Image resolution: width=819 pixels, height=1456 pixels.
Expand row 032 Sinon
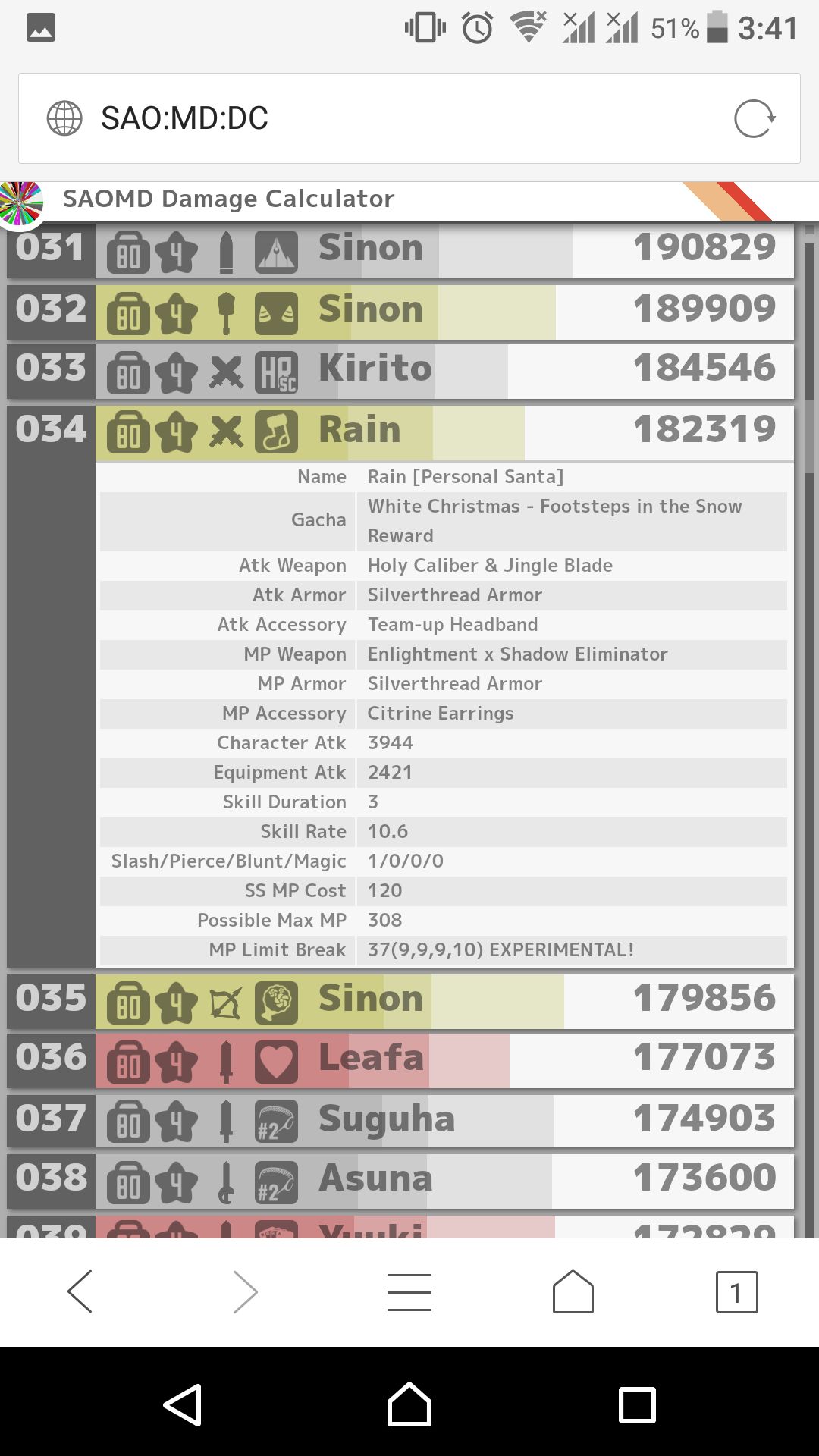point(400,312)
